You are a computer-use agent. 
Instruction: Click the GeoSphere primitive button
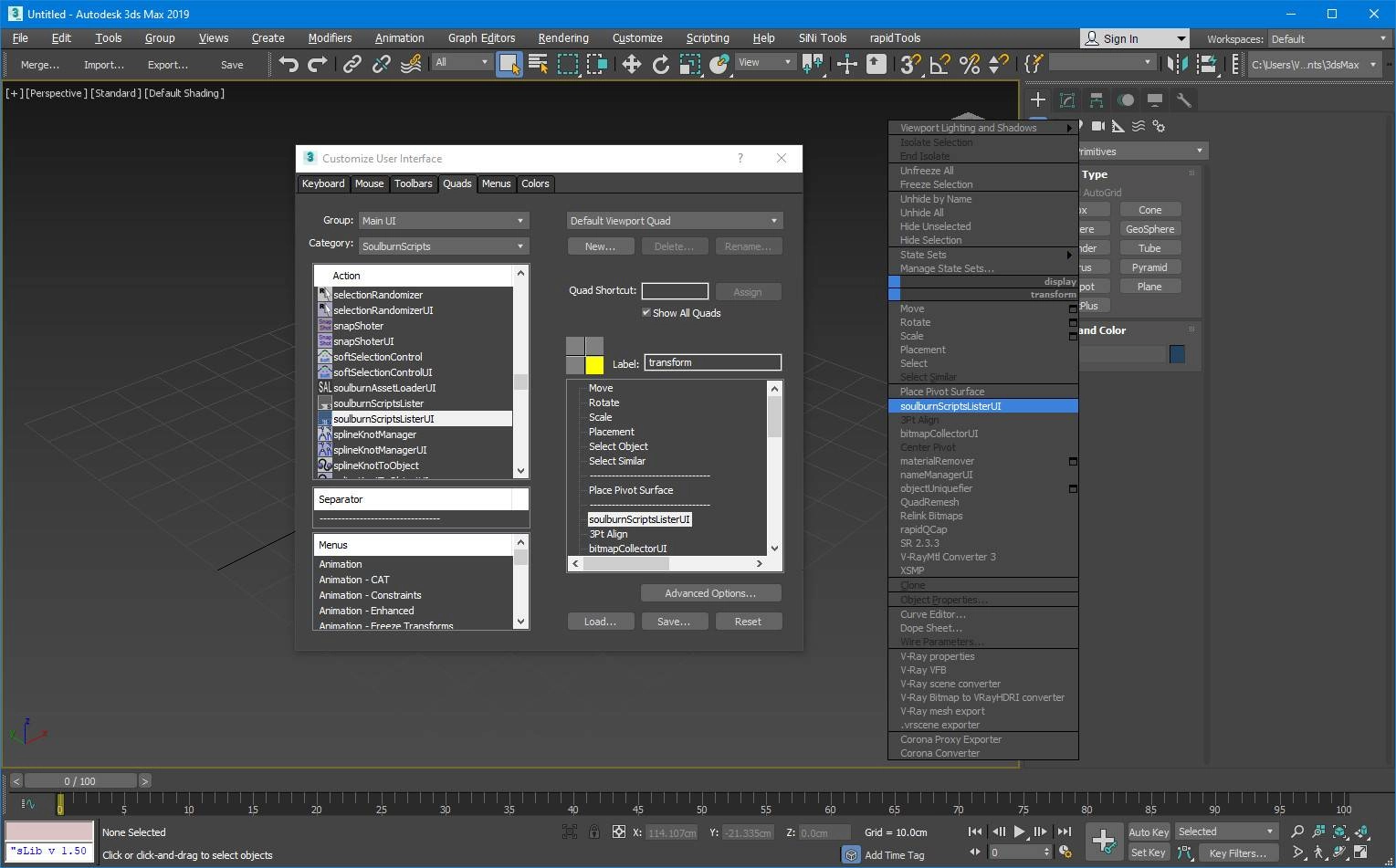click(x=1149, y=229)
